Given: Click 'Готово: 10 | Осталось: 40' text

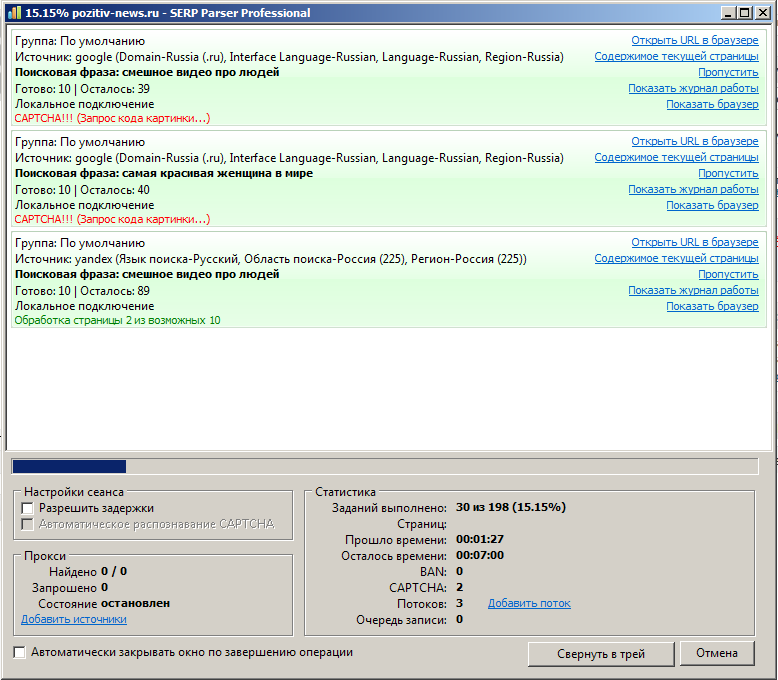Looking at the screenshot, I should (x=82, y=190).
